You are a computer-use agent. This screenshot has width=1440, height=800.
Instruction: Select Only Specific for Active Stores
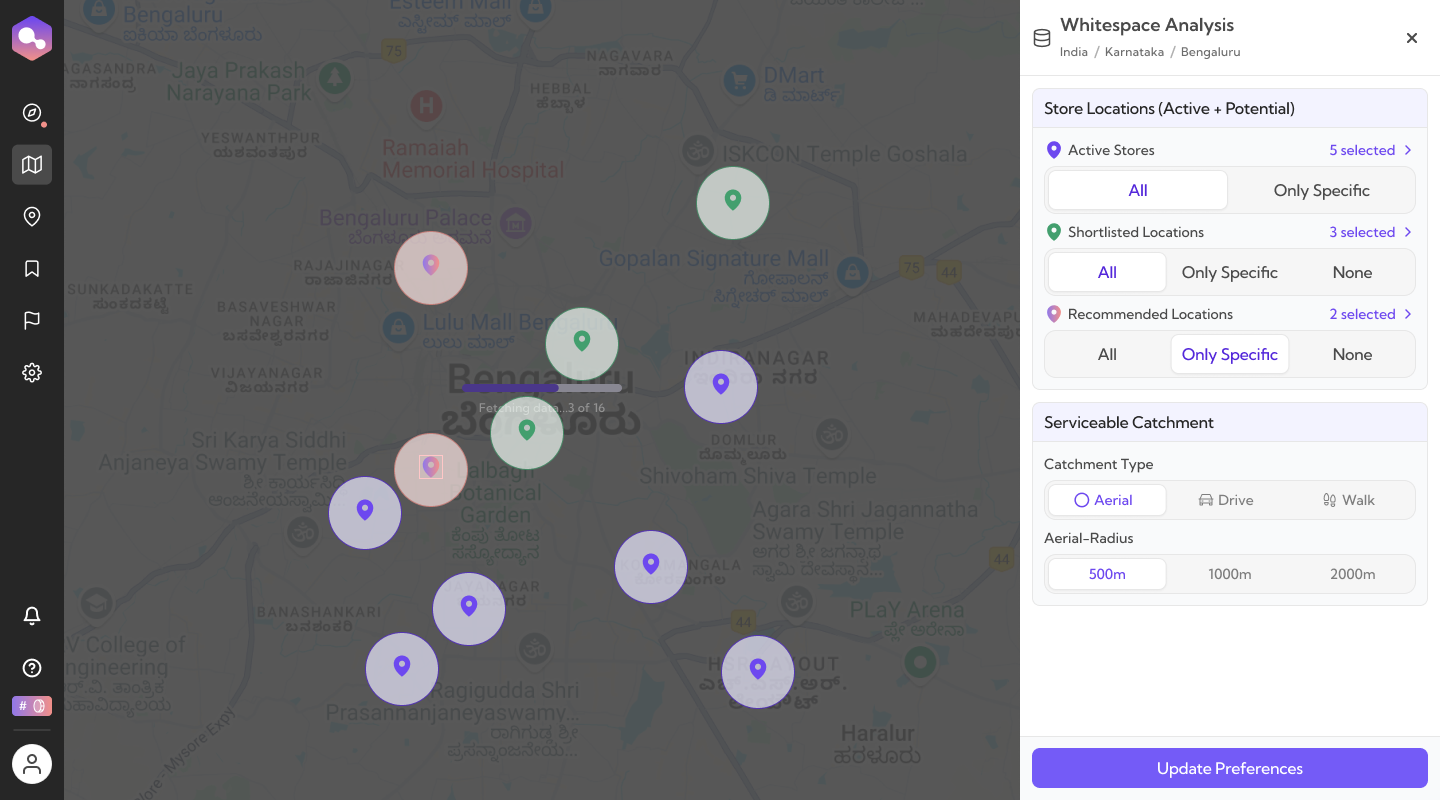coord(1321,190)
